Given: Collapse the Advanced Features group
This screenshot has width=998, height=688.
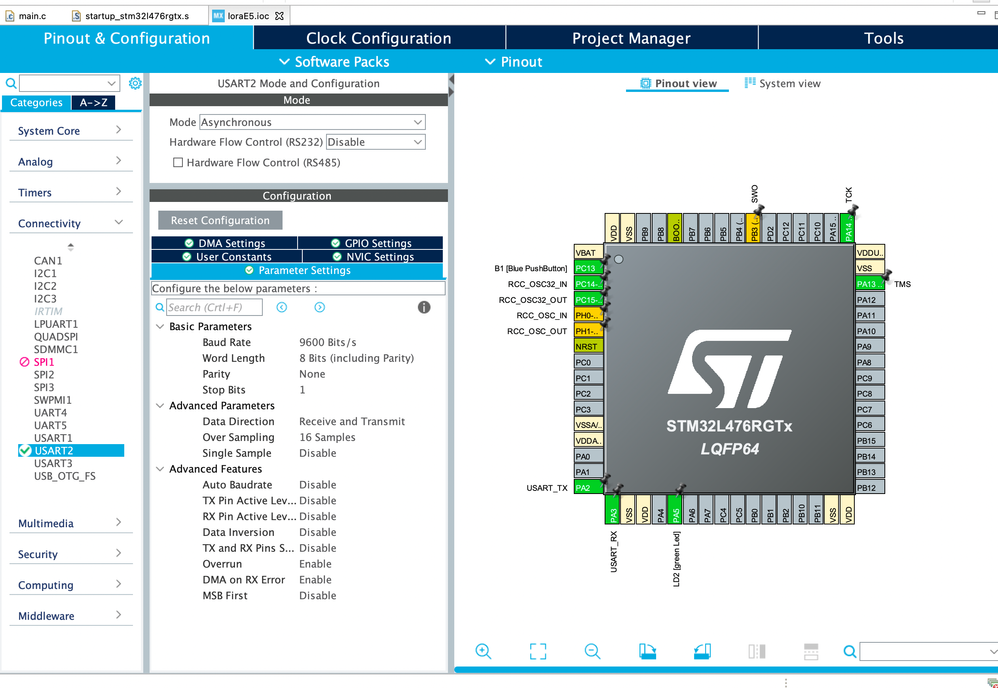Looking at the screenshot, I should click(160, 469).
